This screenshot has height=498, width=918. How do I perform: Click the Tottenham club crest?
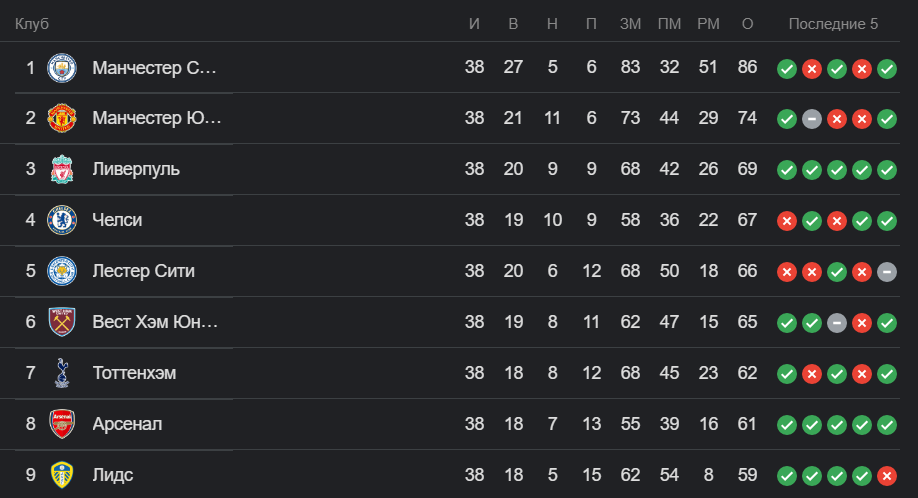click(62, 373)
